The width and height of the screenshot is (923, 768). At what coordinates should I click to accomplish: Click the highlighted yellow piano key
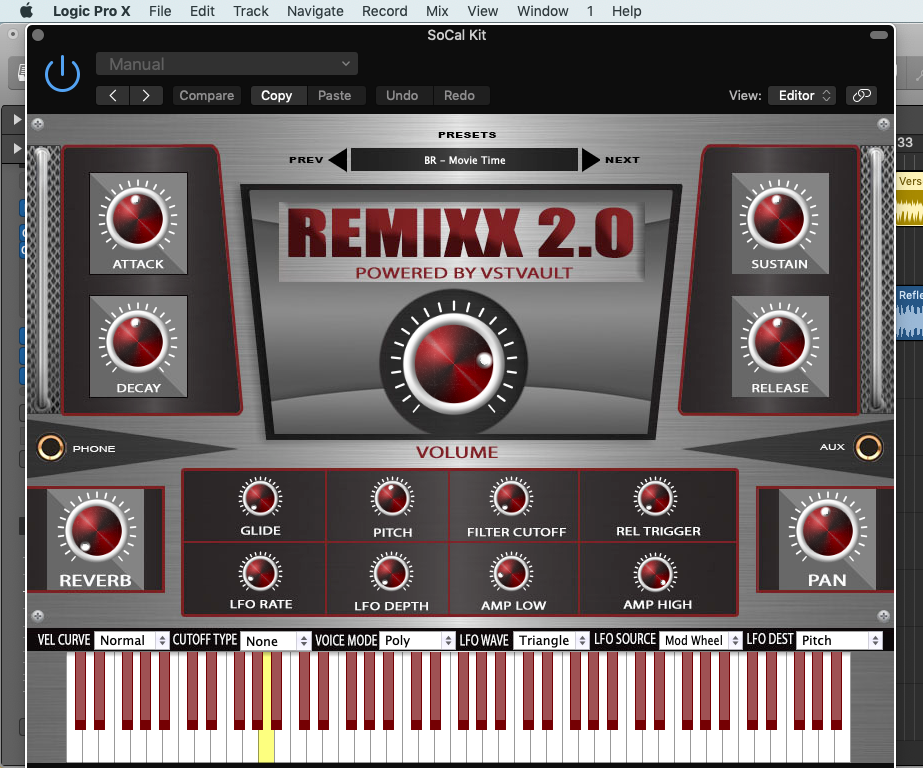click(266, 745)
